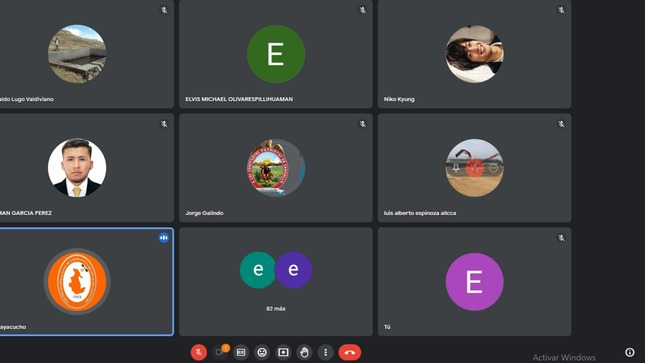The height and width of the screenshot is (363, 645).
Task: Unmute your microphone with the red mic button
Action: pyautogui.click(x=198, y=352)
